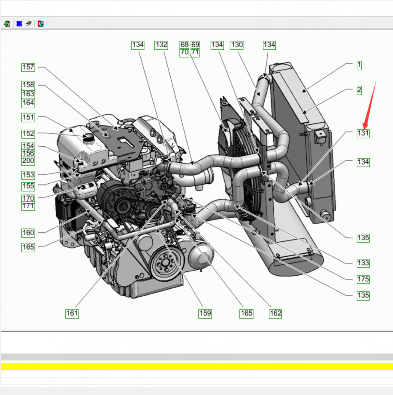The width and height of the screenshot is (393, 395).
Task: Select part number 133 callout
Action: coord(363,263)
